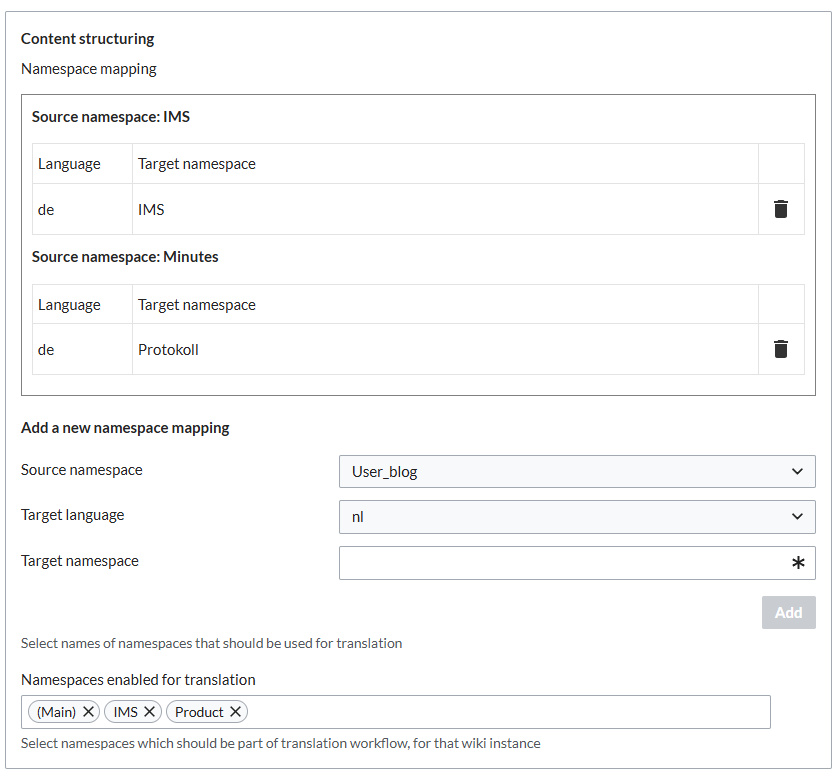Remove the Product namespace tag
This screenshot has height=779, width=837.
(x=235, y=712)
